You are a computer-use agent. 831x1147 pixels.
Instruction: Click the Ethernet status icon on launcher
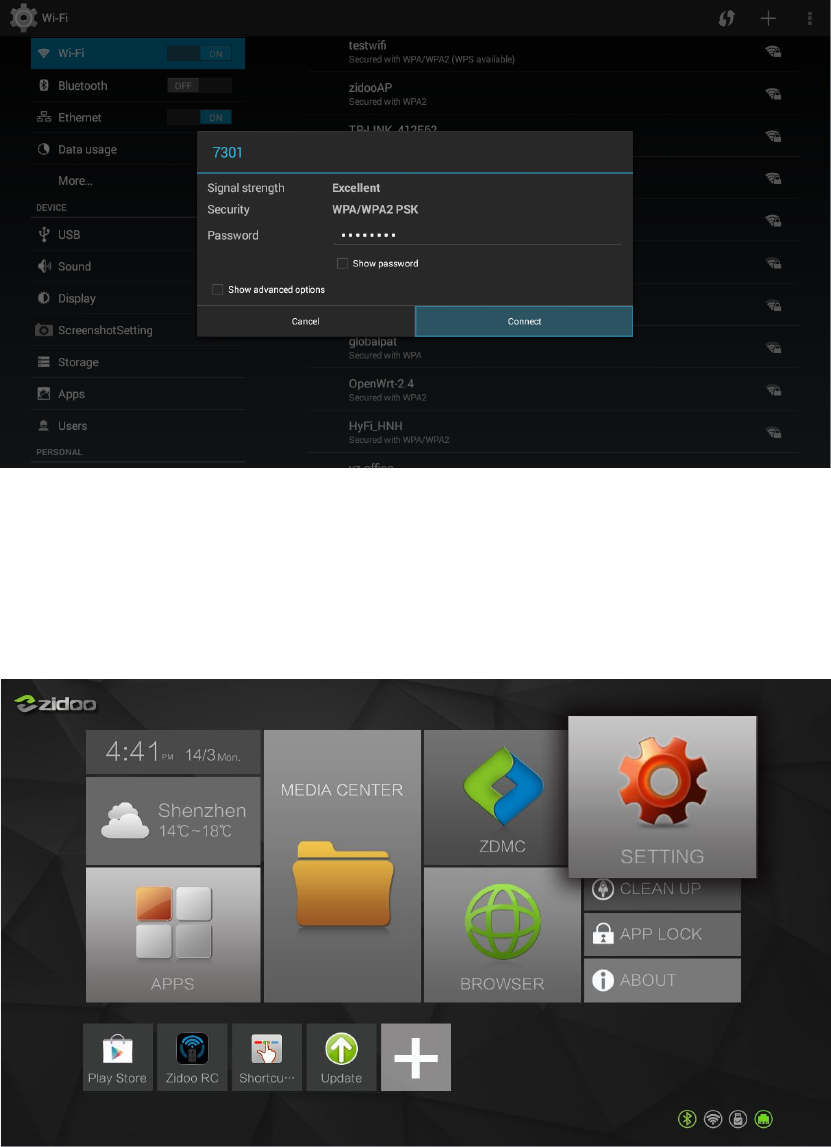(x=764, y=1118)
